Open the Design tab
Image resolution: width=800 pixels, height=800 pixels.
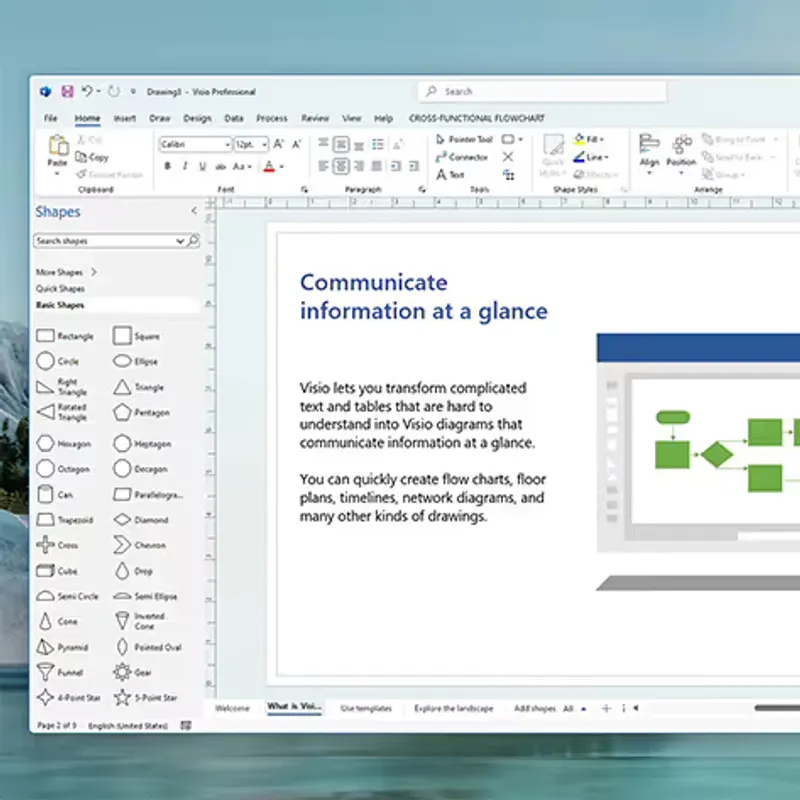click(197, 118)
